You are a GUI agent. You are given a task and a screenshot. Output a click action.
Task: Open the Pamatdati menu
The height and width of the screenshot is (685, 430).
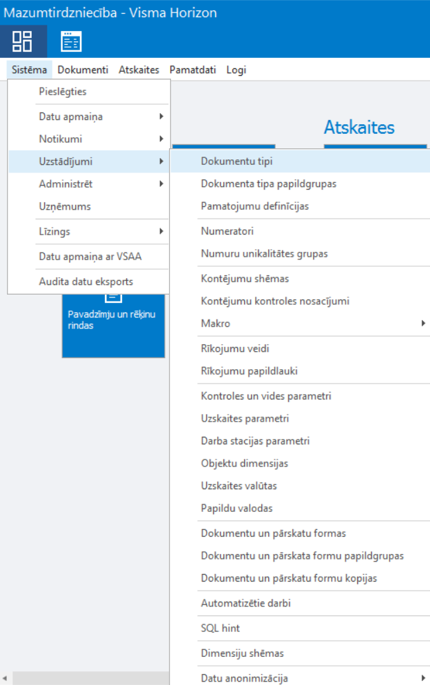[193, 70]
